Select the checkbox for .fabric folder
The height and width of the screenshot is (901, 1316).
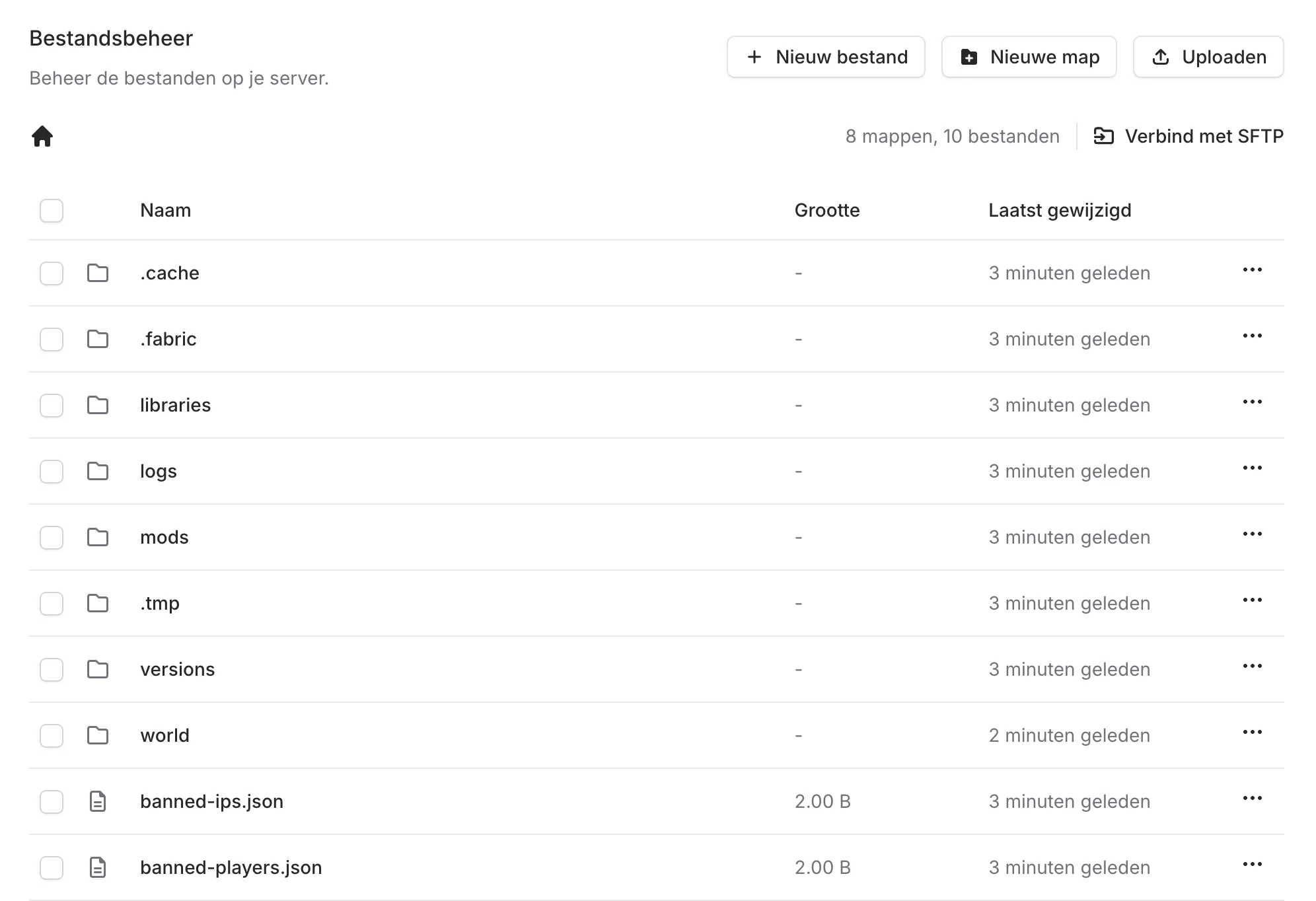coord(52,340)
